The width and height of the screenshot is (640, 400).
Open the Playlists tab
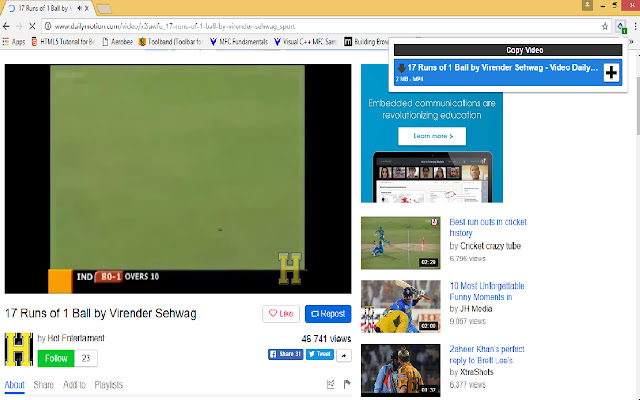tap(109, 385)
